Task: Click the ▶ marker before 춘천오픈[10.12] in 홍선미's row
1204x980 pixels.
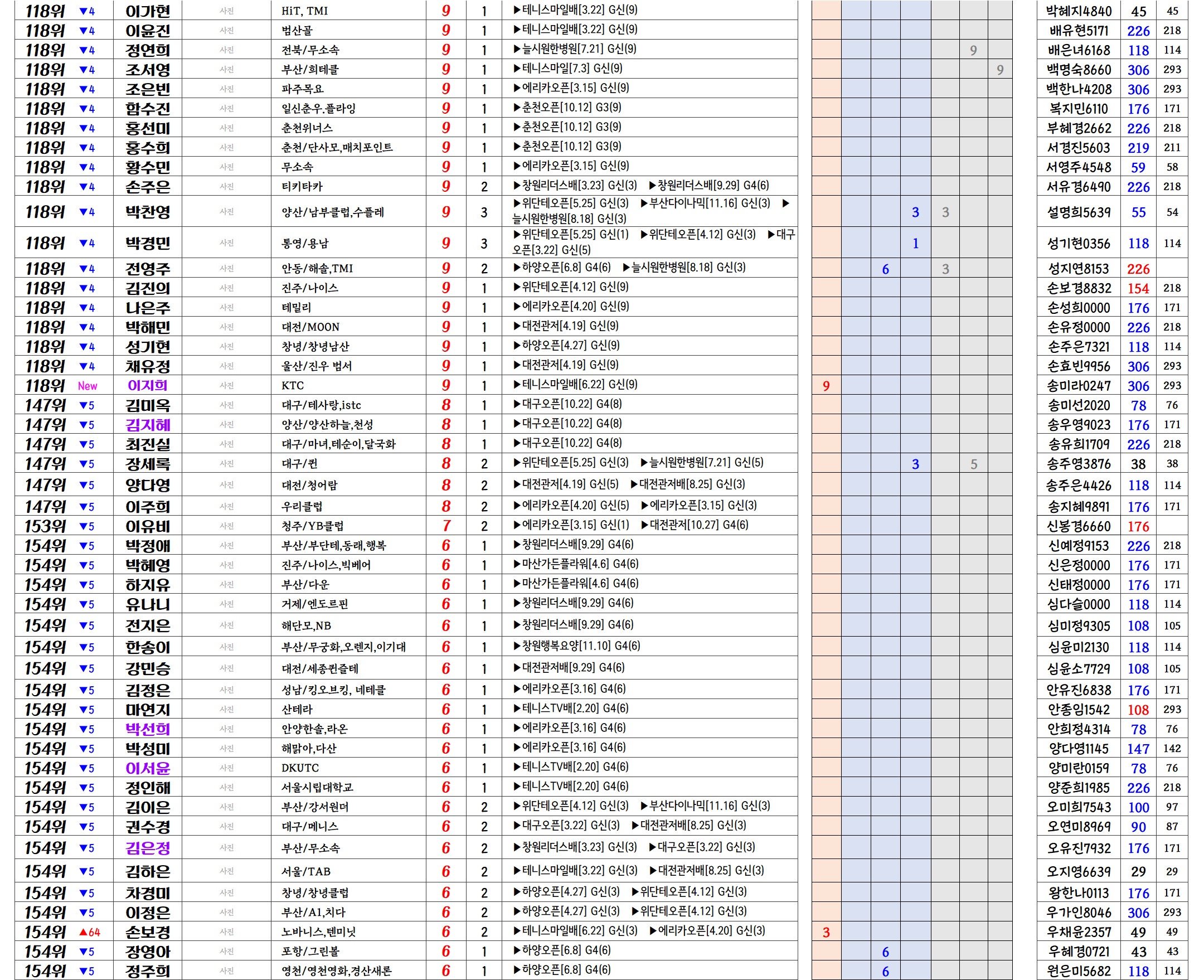Action: (x=517, y=127)
